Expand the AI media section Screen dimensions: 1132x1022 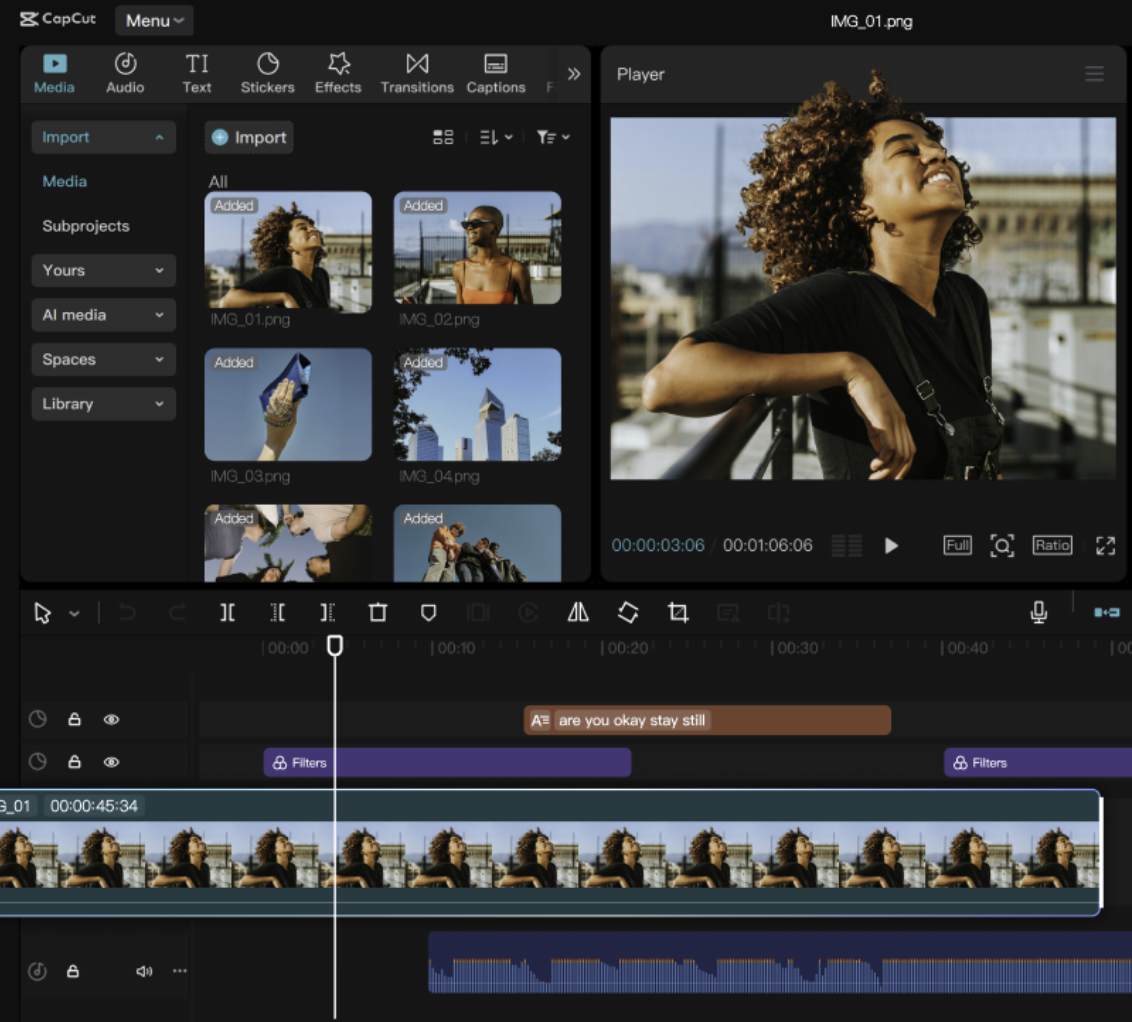[103, 315]
